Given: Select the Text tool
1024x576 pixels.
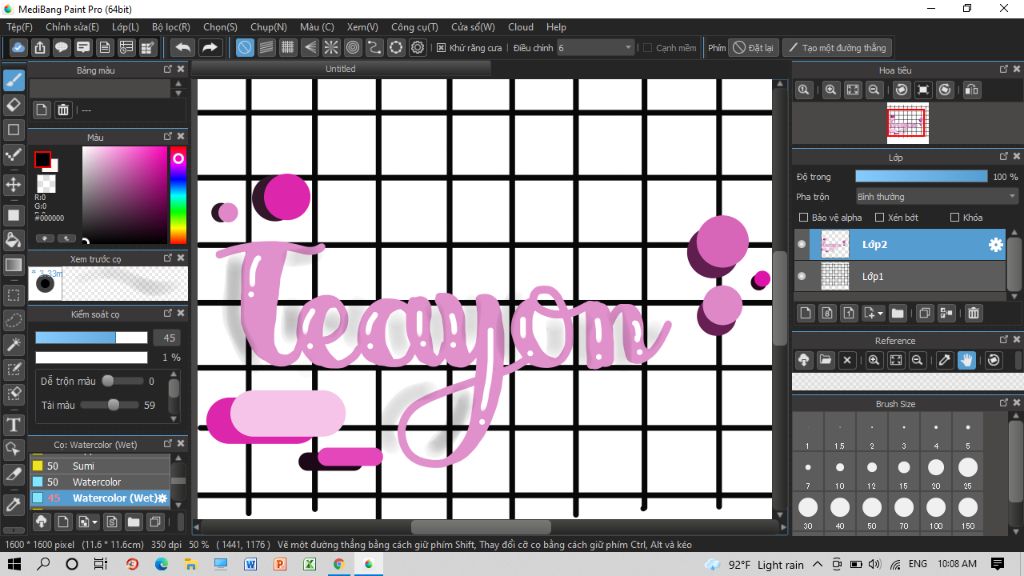Looking at the screenshot, I should pos(13,425).
